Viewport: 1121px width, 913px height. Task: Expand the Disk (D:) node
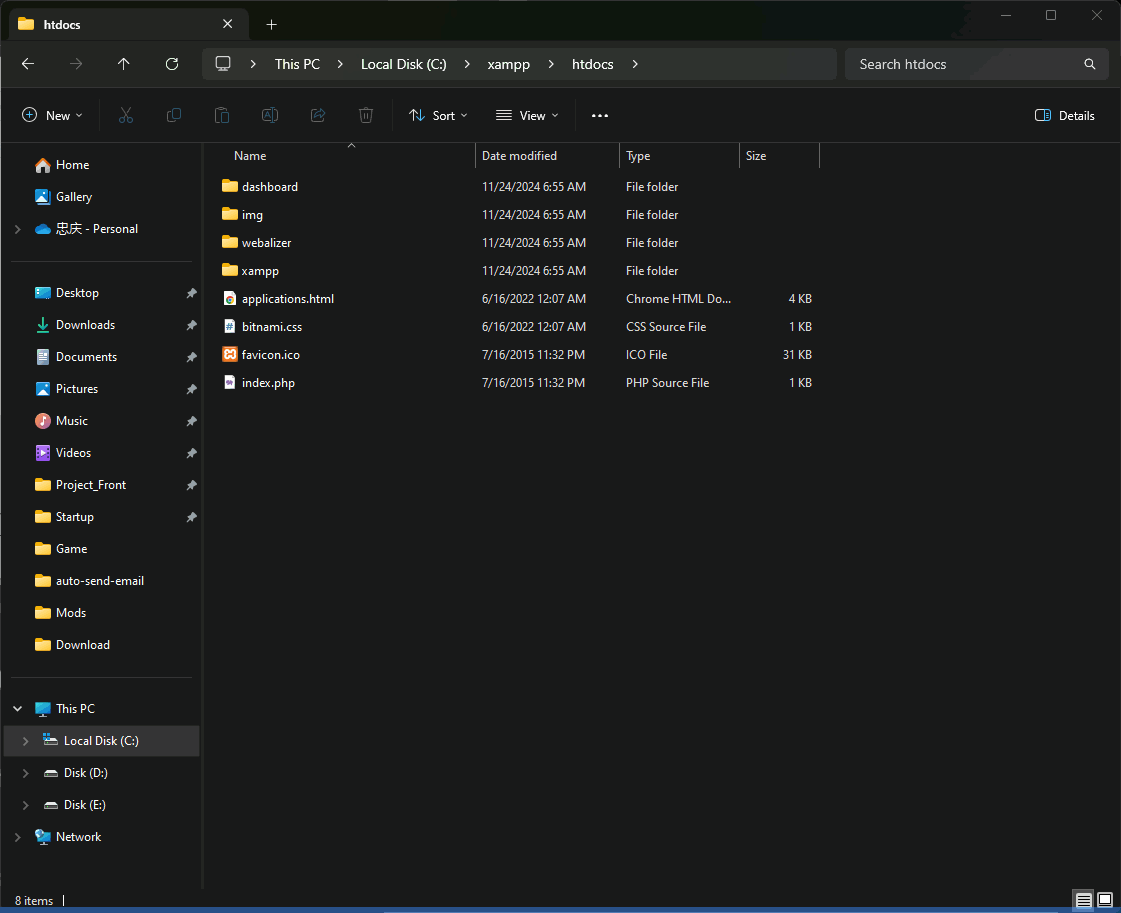pyautogui.click(x=26, y=773)
